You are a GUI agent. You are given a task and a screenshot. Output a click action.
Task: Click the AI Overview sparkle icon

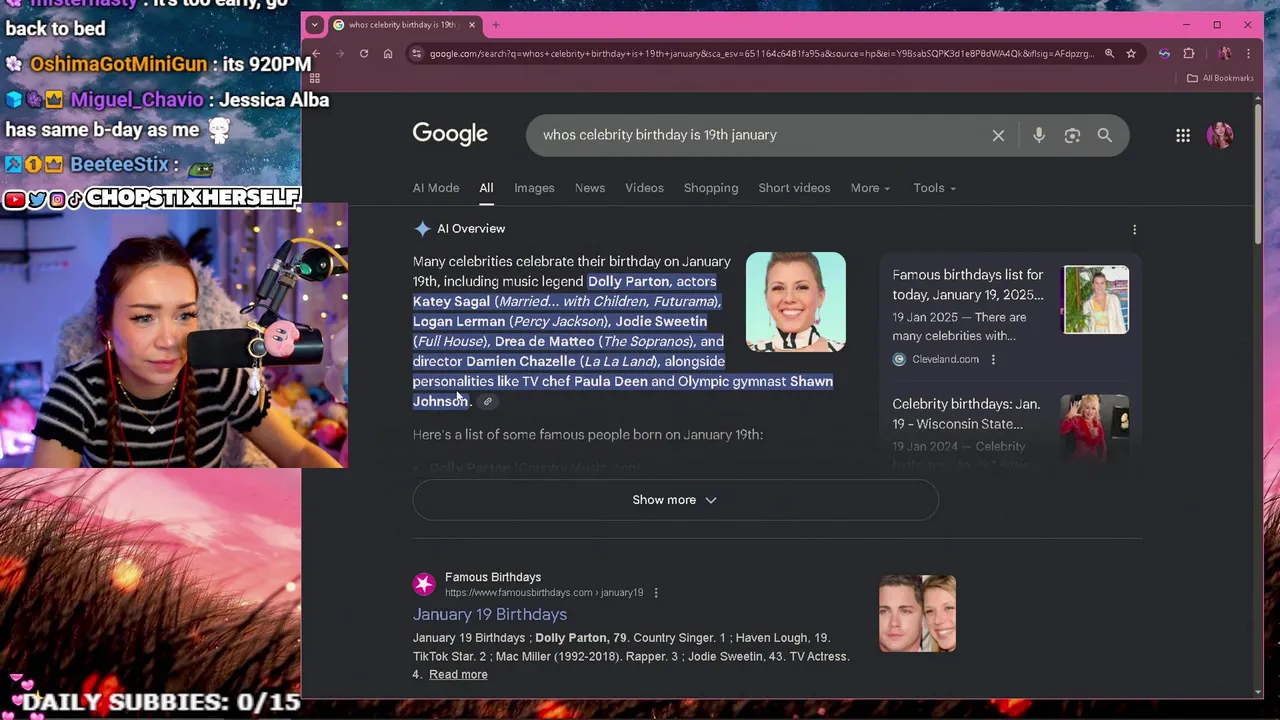[422, 229]
